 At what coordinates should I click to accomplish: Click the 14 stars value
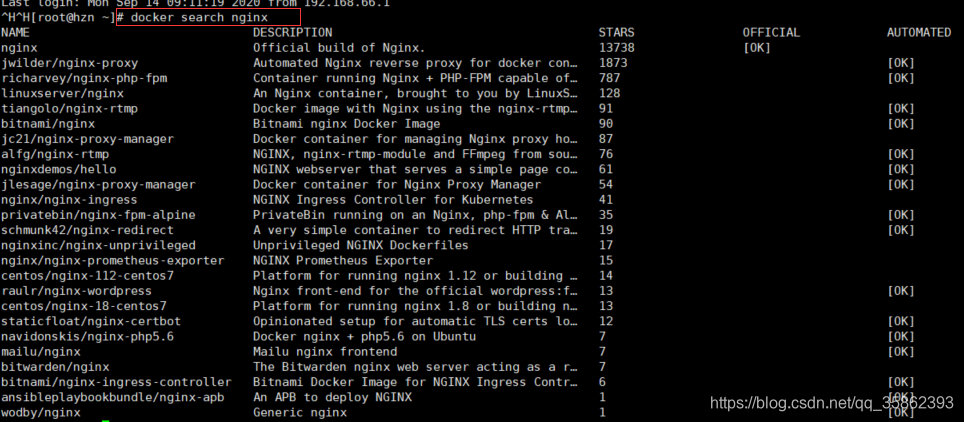pyautogui.click(x=606, y=276)
